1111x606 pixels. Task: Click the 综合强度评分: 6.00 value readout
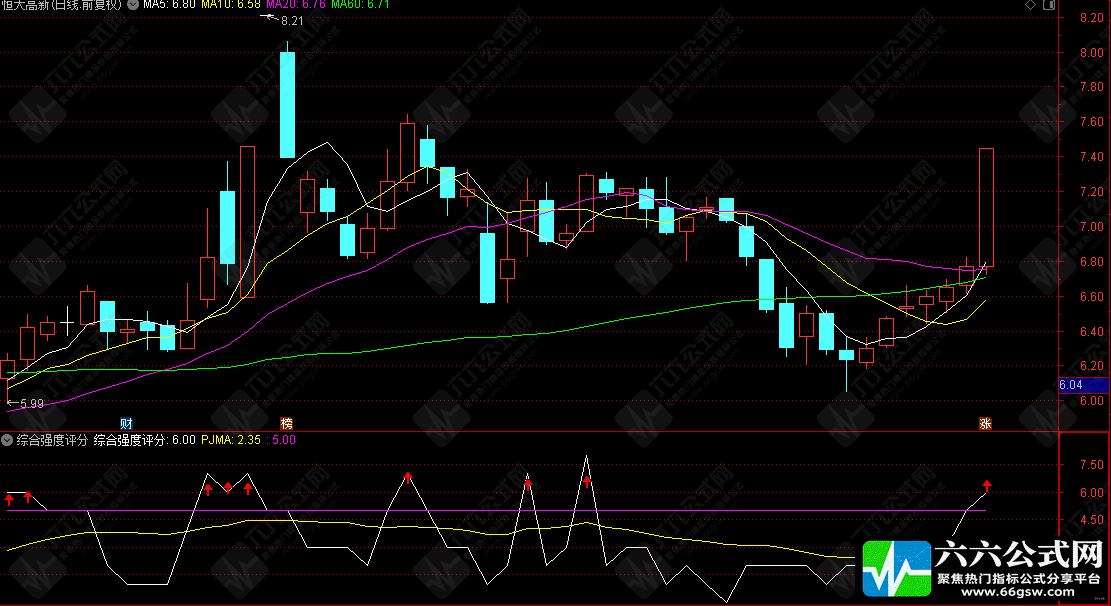tap(145, 440)
